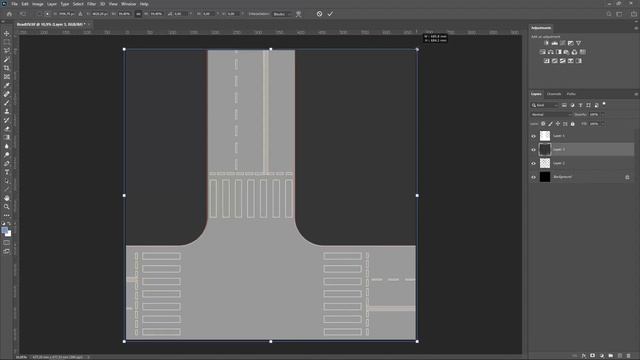
Task: Open the Window menu
Action: tap(128, 4)
